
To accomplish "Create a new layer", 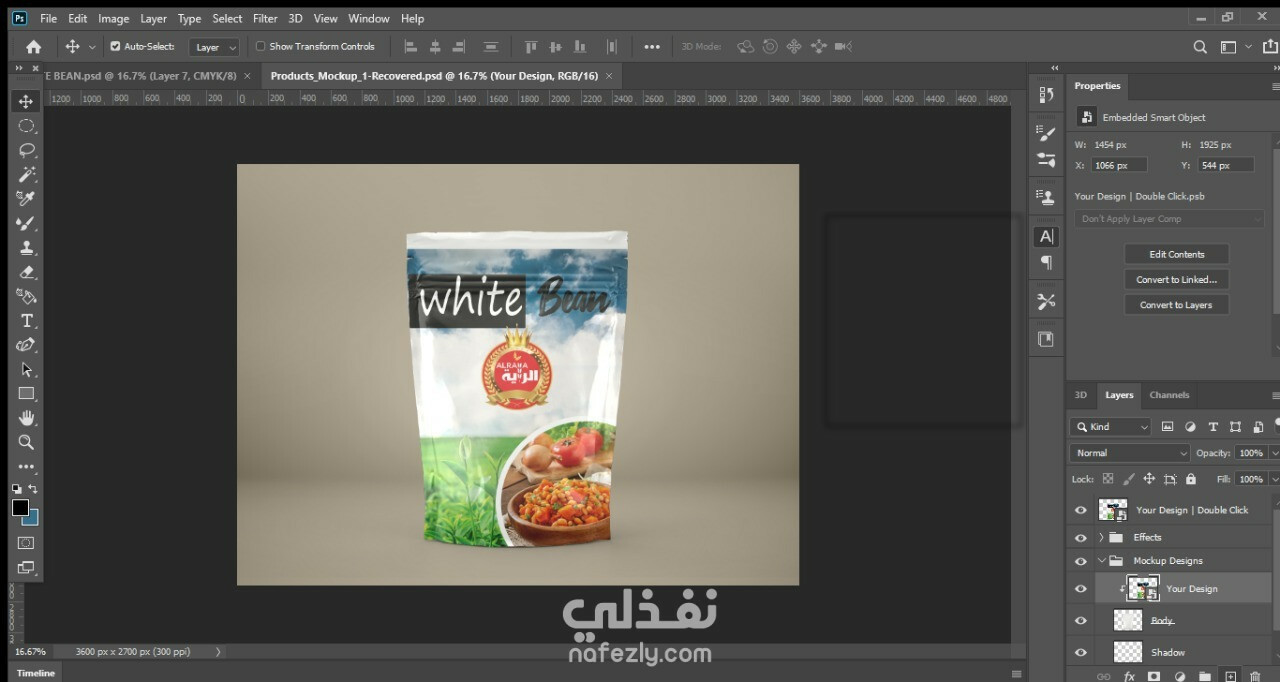I will coord(1230,676).
